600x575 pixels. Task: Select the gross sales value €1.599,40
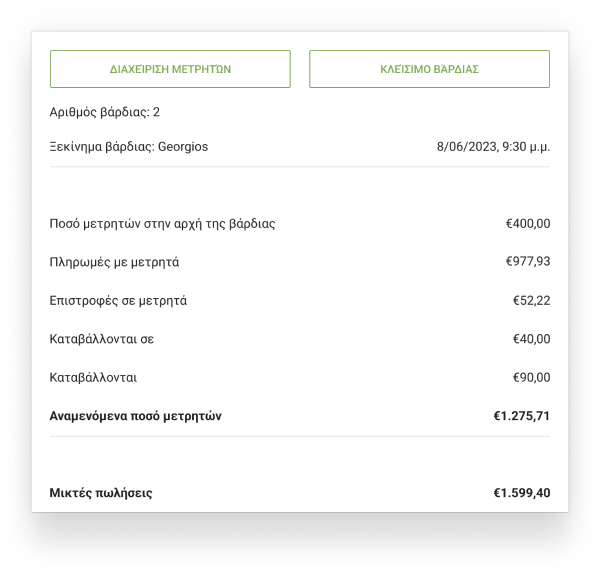tap(522, 493)
